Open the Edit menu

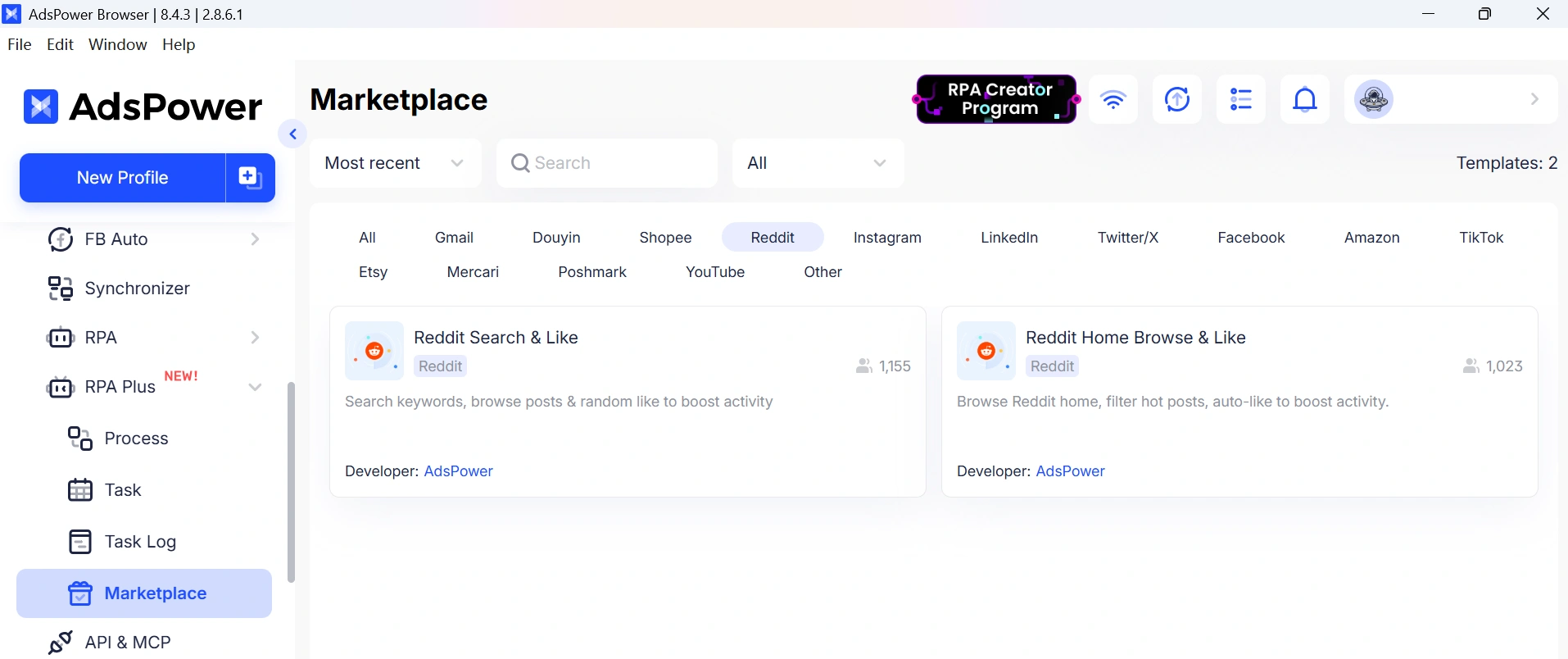tap(61, 44)
